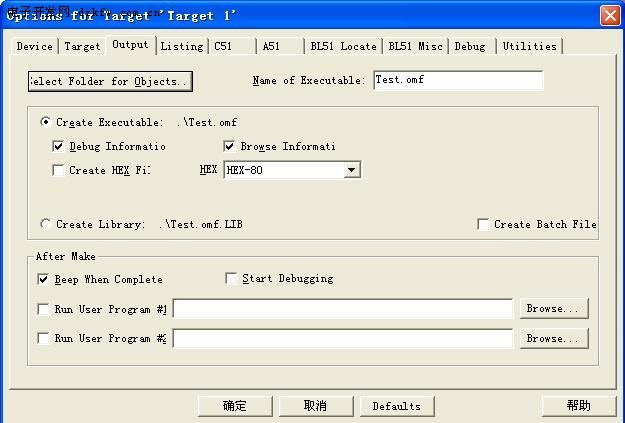Select the Create Library radio button
Image resolution: width=625 pixels, height=423 pixels.
[46, 224]
